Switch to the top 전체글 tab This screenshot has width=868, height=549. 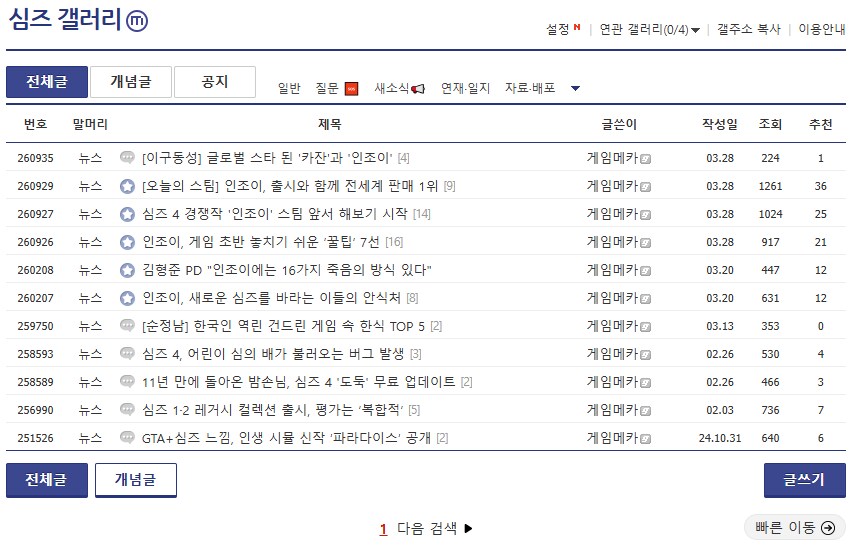coord(47,82)
